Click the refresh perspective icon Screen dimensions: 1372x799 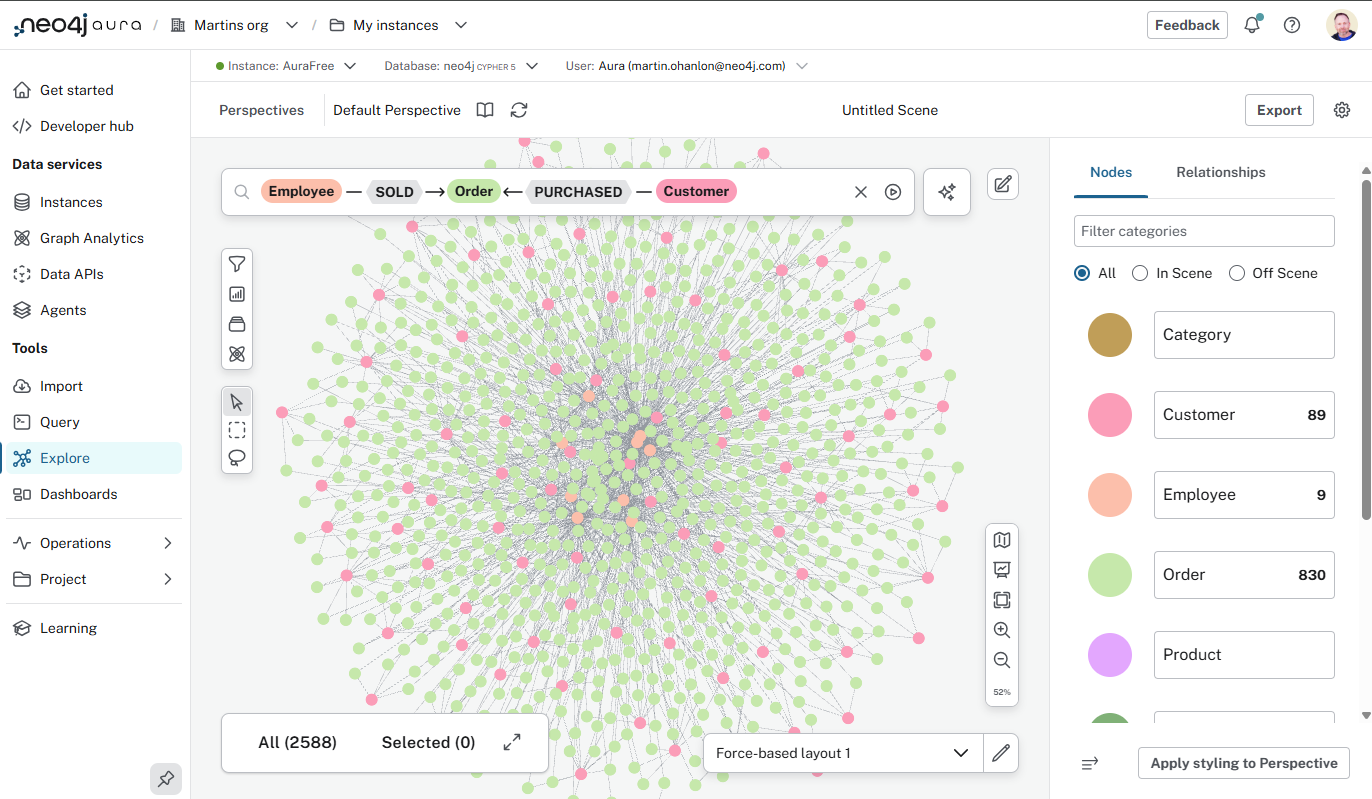[519, 110]
